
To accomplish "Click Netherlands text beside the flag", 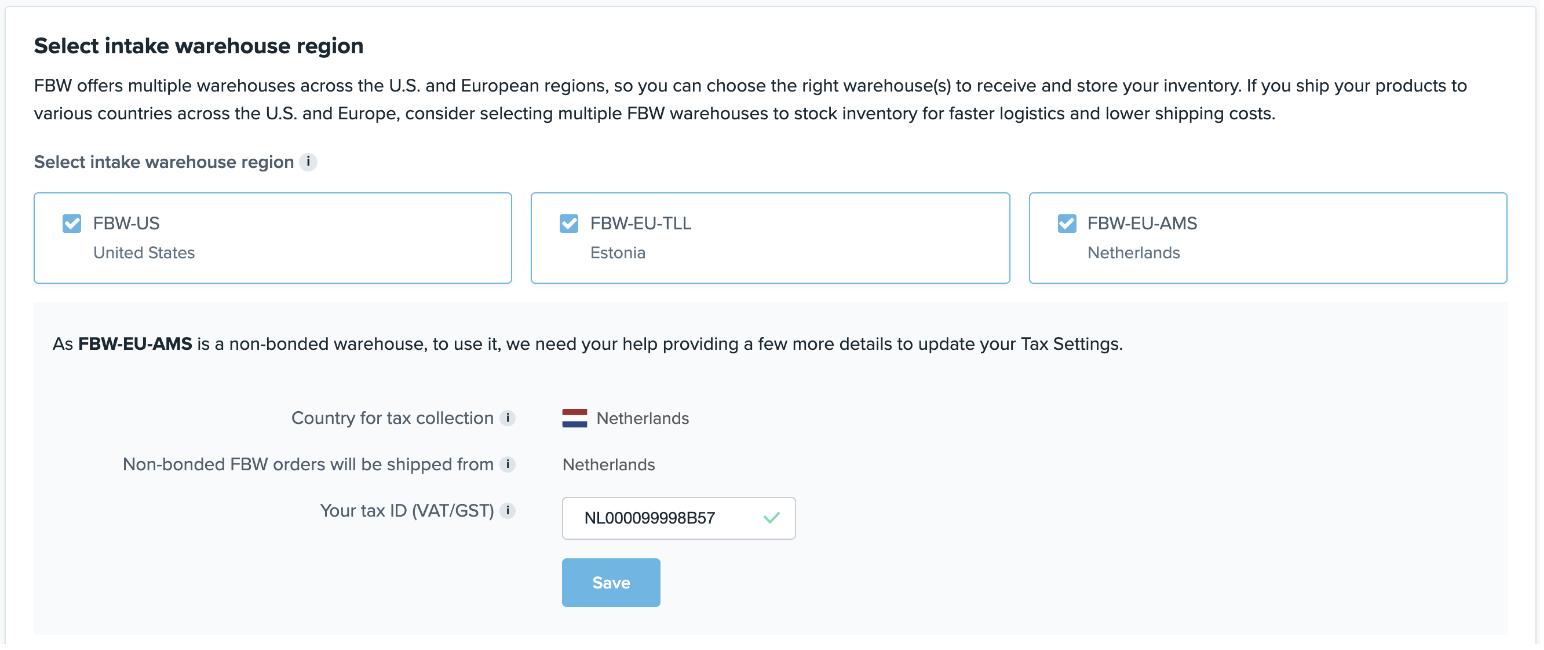I will click(x=643, y=418).
